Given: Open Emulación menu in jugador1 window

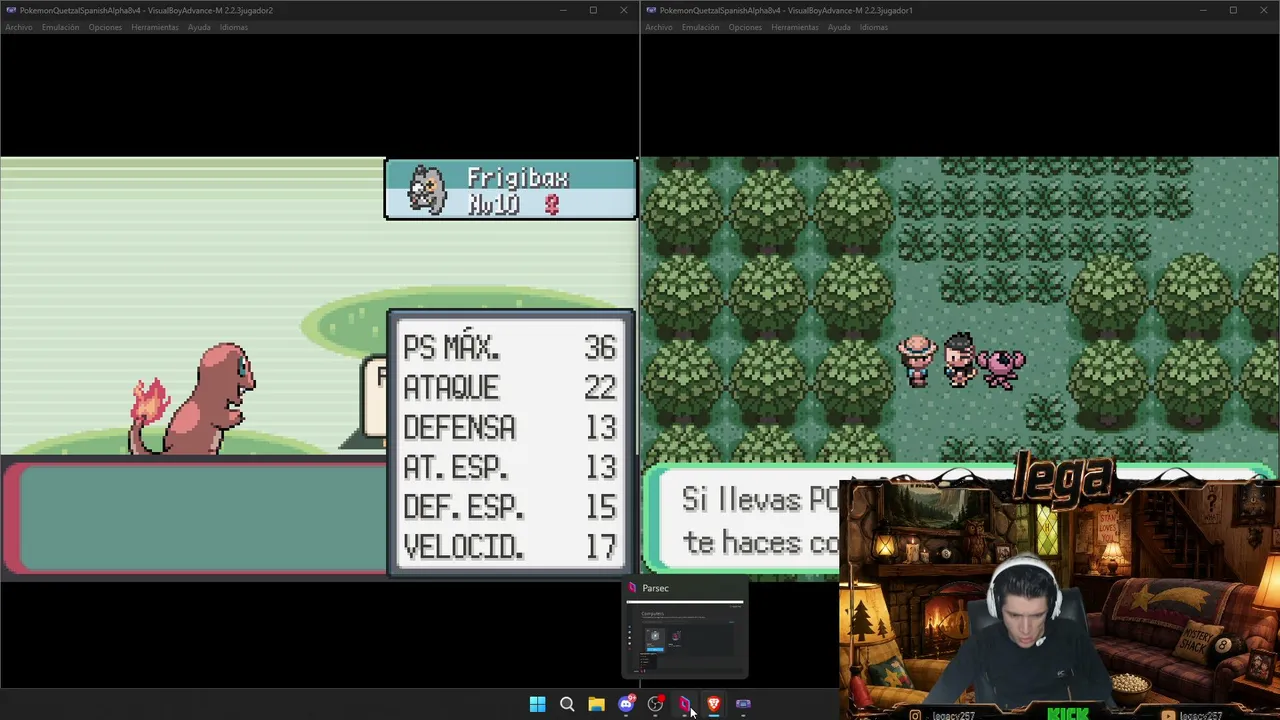Looking at the screenshot, I should [x=700, y=27].
